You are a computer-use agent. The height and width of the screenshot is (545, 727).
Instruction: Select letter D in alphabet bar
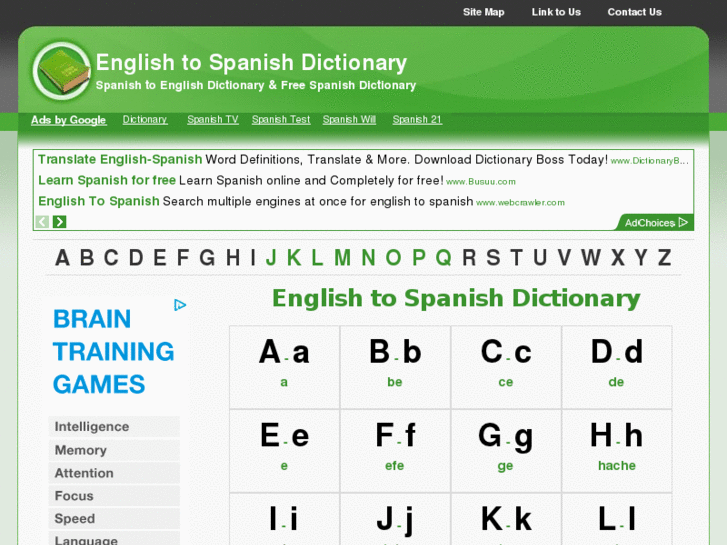[x=136, y=257]
